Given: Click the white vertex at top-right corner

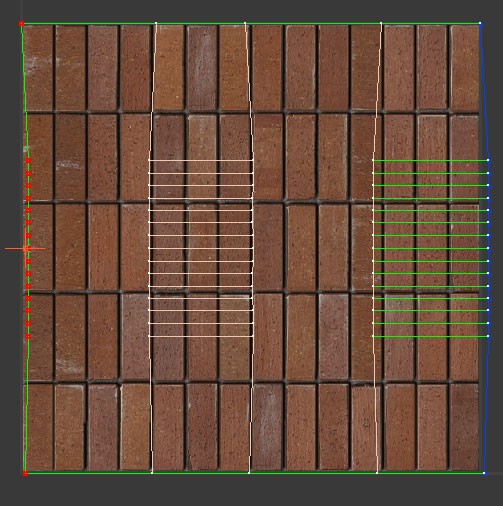Looking at the screenshot, I should [480, 23].
